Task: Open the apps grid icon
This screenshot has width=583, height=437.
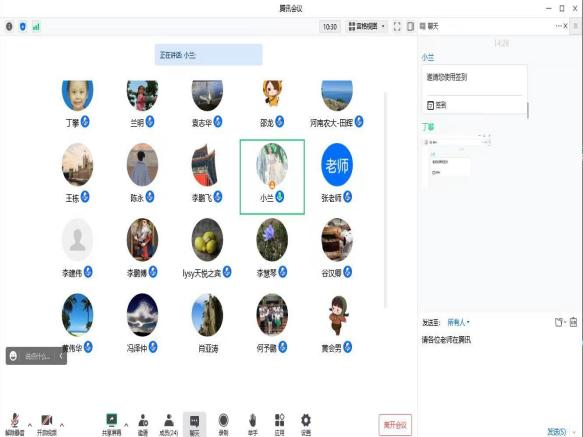Action: [x=279, y=424]
